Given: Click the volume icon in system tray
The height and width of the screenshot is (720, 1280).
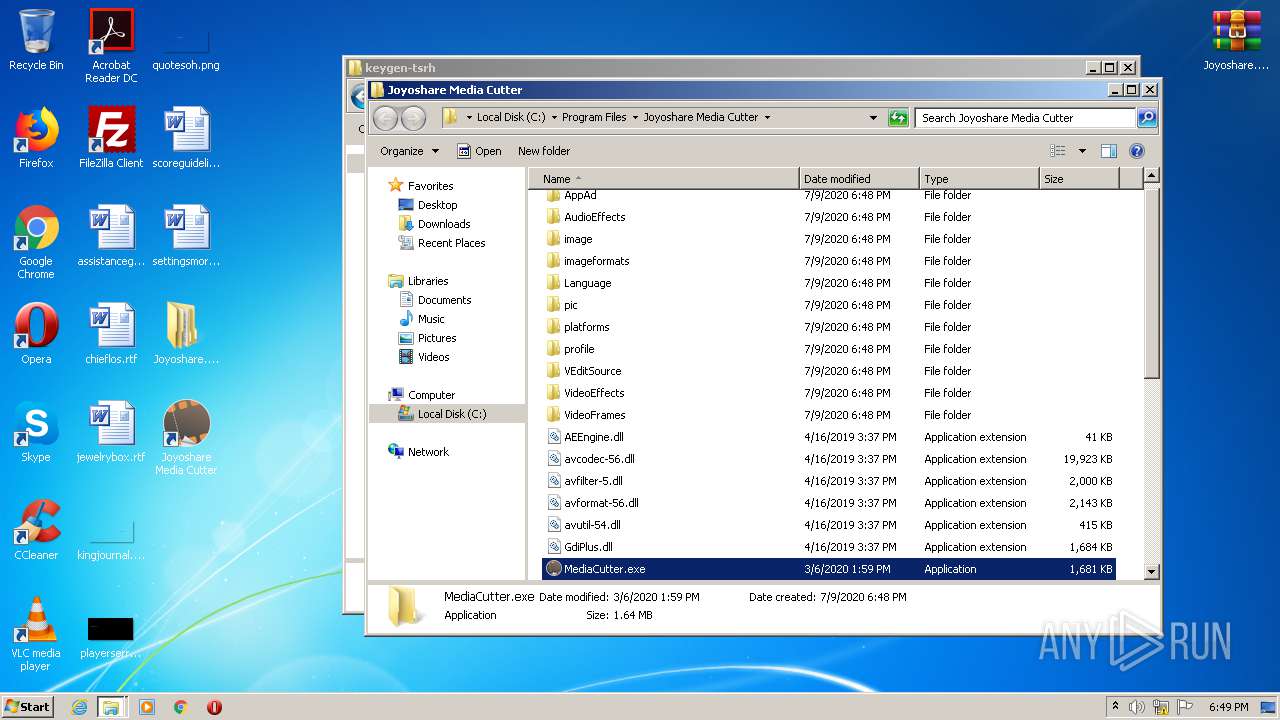Looking at the screenshot, I should (1137, 707).
